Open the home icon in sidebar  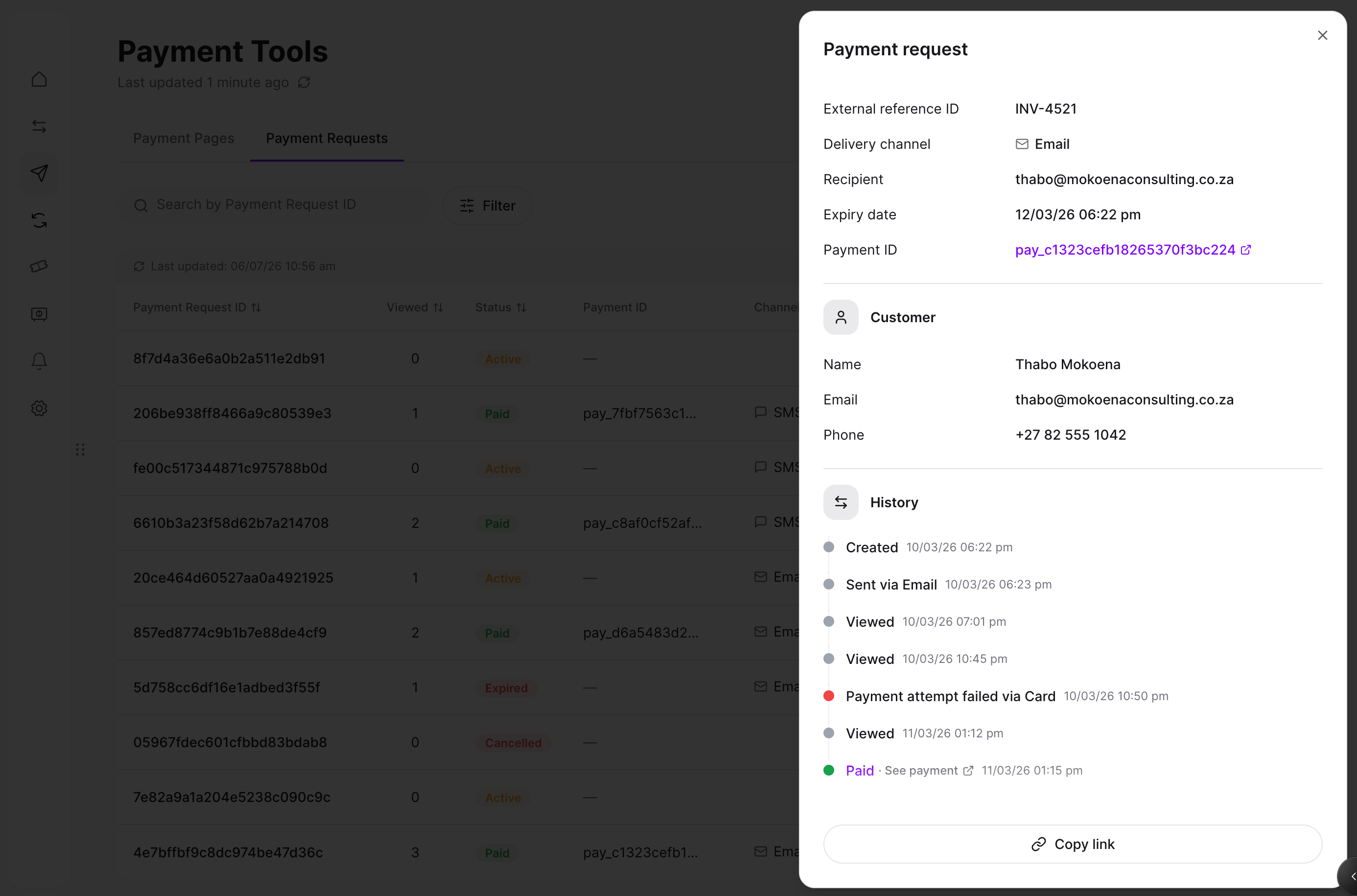point(39,79)
